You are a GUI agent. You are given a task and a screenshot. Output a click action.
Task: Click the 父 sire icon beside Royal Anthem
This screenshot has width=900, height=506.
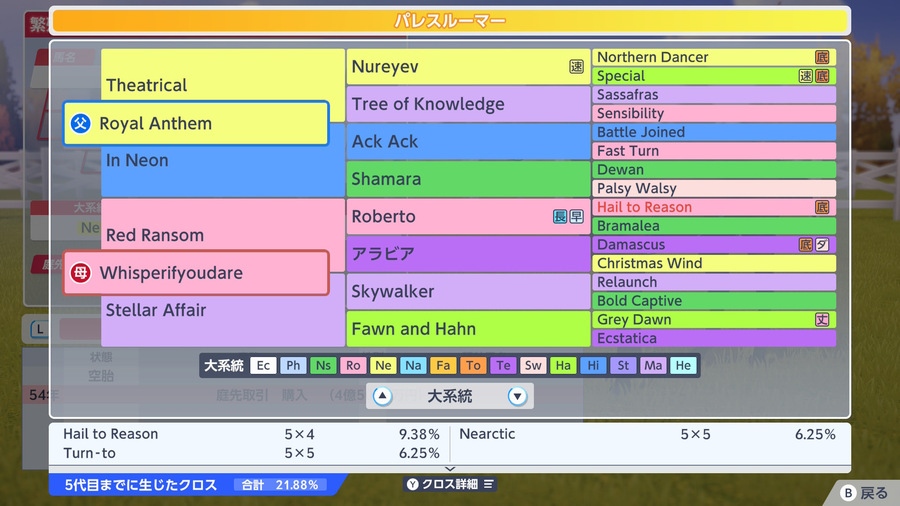click(x=81, y=123)
